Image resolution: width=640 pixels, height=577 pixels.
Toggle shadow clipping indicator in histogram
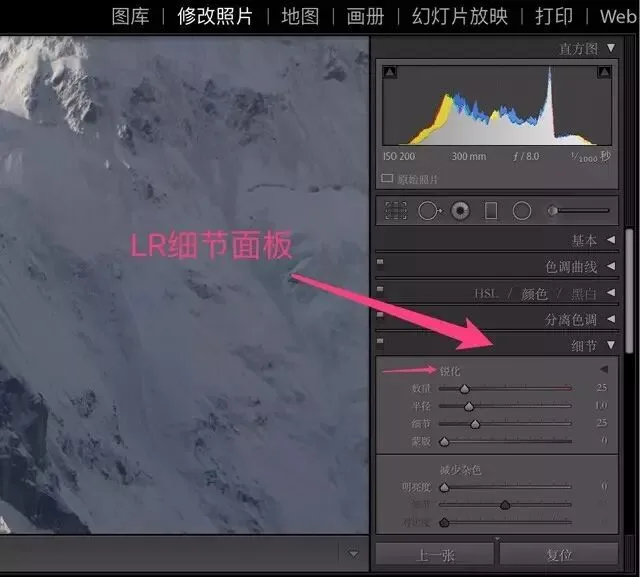tap(390, 72)
